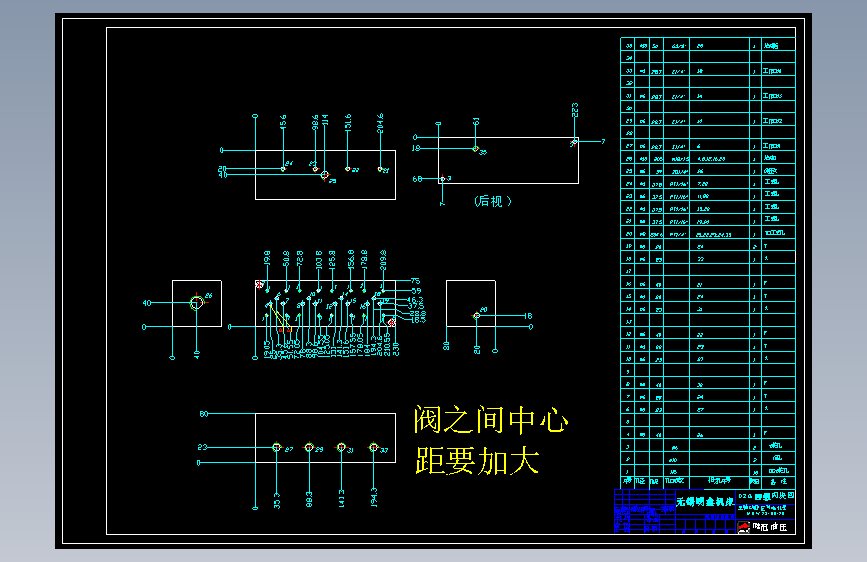The height and width of the screenshot is (562, 867).
Task: Select the hole circle labeled 26 in the left side view
Action: (196, 303)
